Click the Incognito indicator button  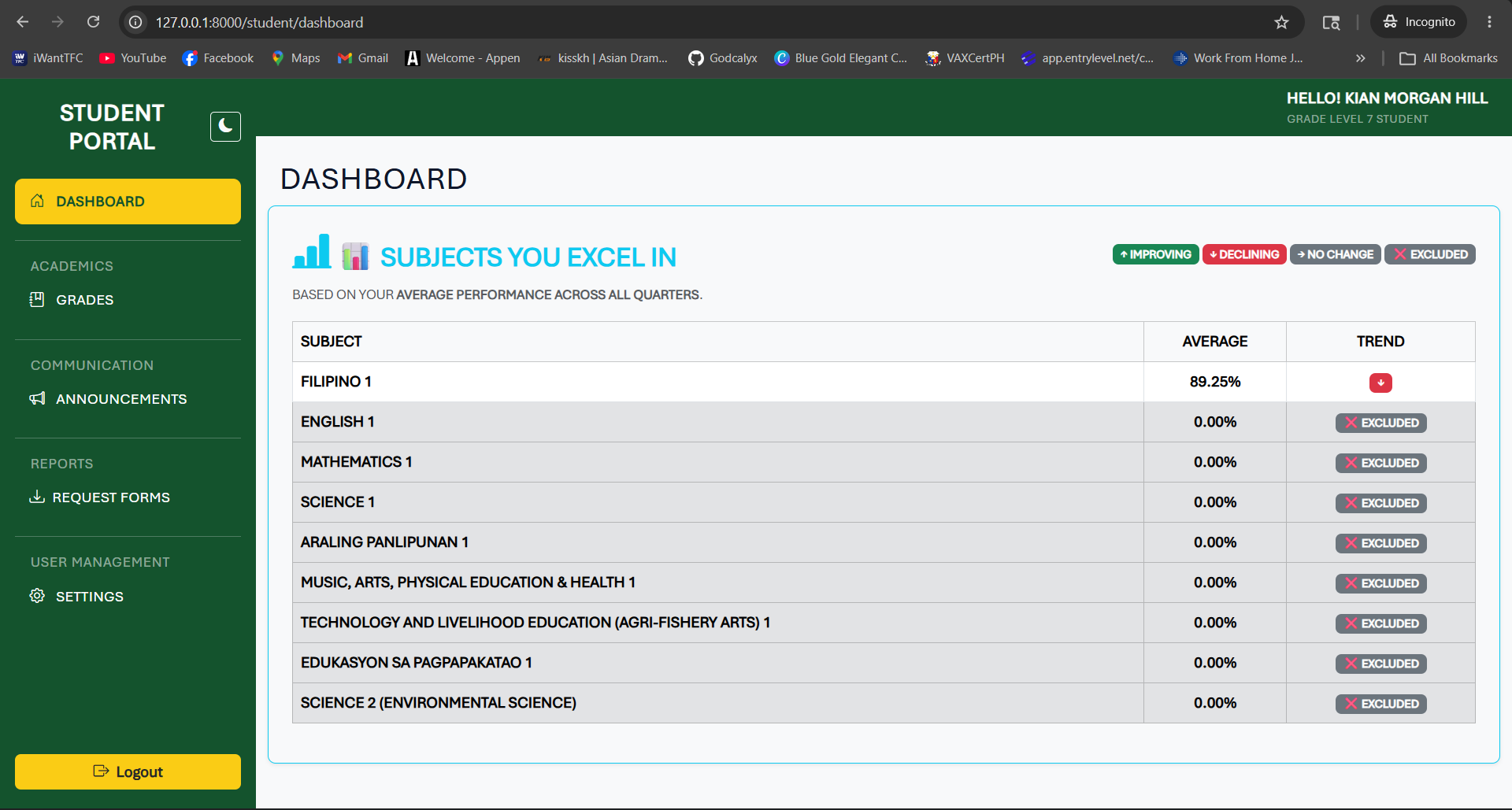pos(1418,22)
